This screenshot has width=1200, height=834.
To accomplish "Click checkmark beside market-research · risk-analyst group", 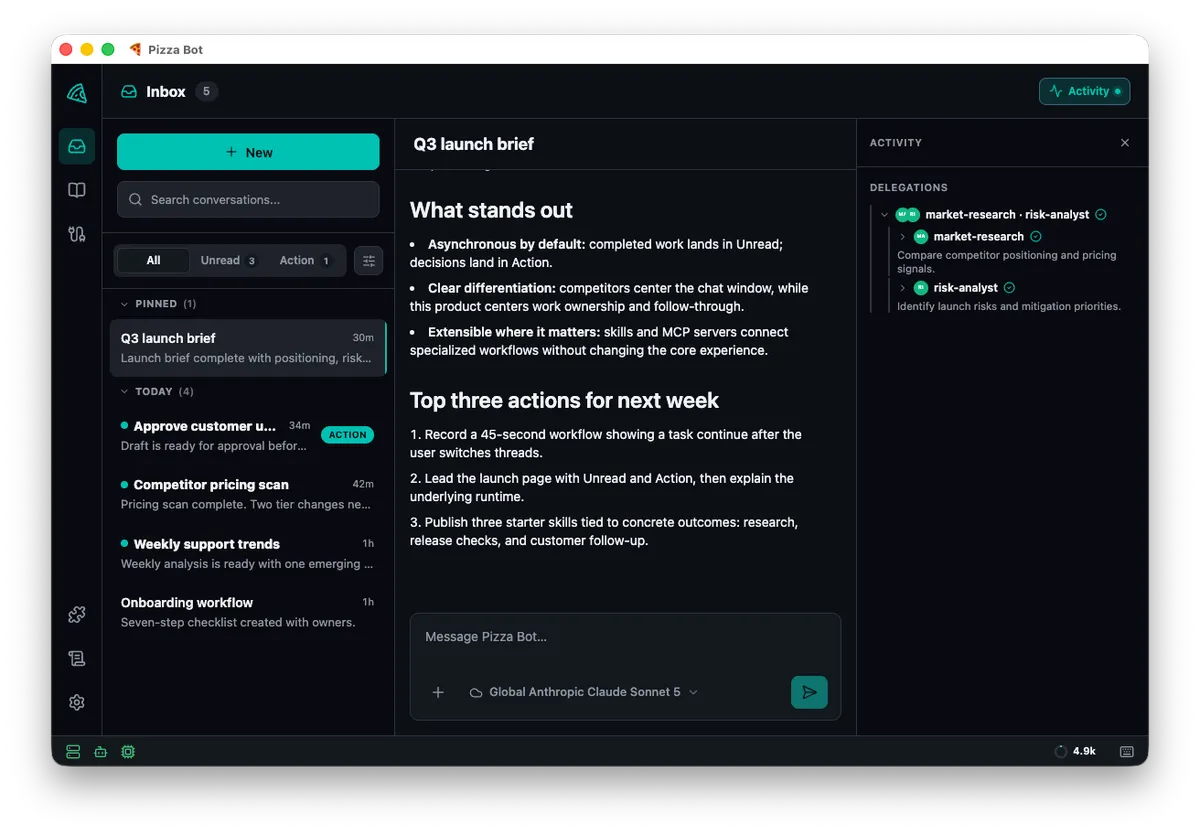I will coord(1101,215).
